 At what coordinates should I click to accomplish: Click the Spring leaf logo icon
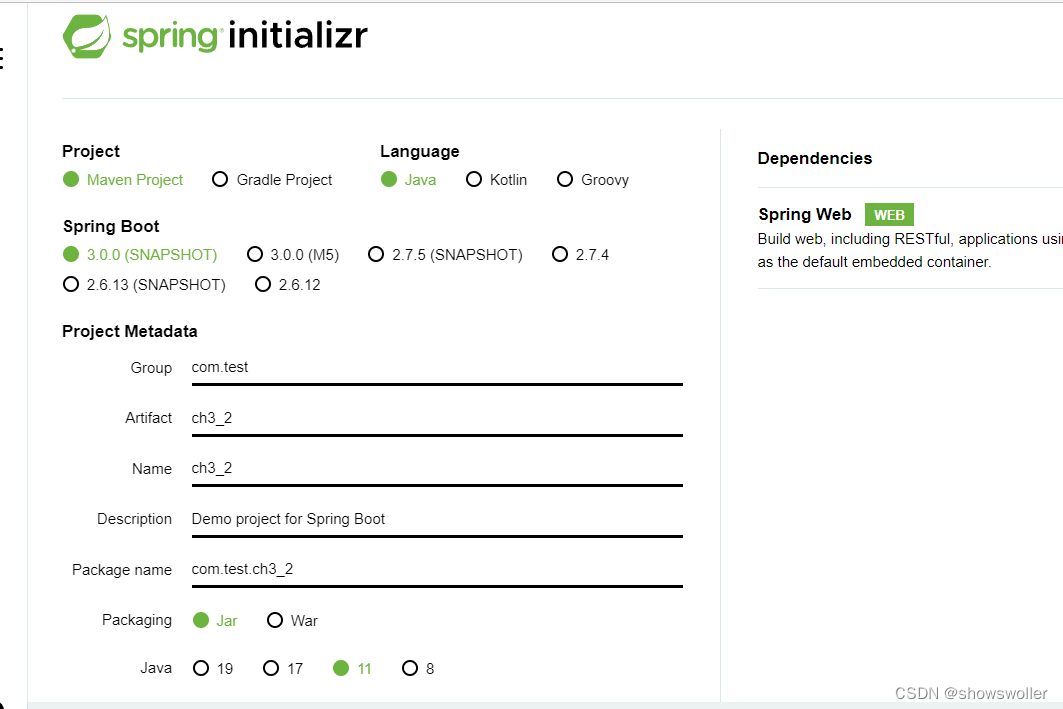86,36
